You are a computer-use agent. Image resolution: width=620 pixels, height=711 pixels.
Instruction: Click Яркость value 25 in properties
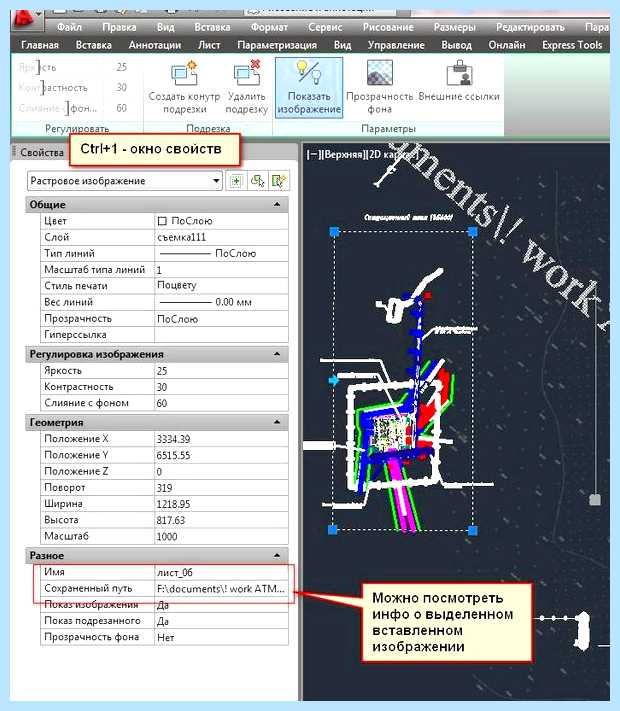click(221, 371)
